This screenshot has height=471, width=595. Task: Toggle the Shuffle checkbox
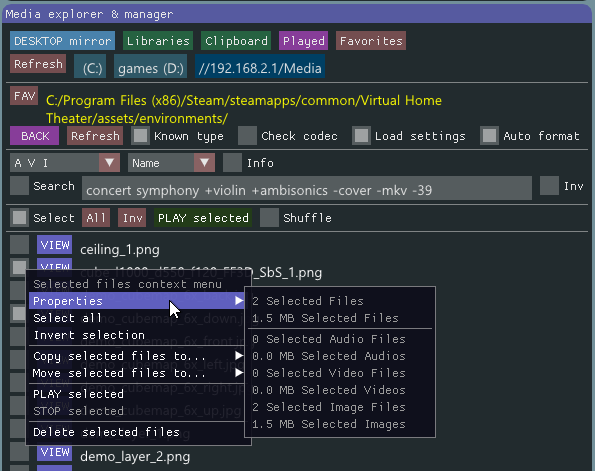pyautogui.click(x=269, y=218)
